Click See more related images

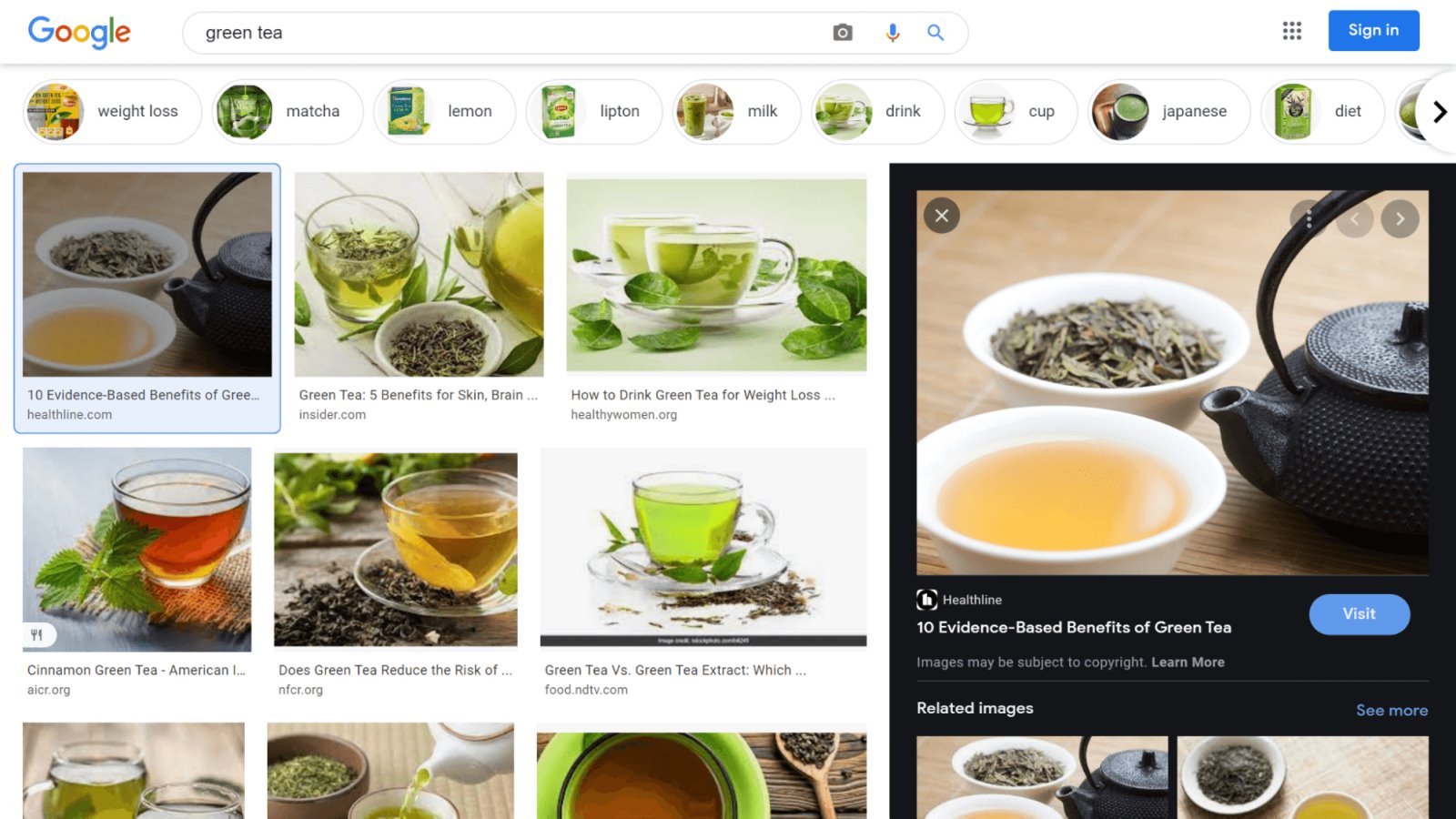[1391, 710]
